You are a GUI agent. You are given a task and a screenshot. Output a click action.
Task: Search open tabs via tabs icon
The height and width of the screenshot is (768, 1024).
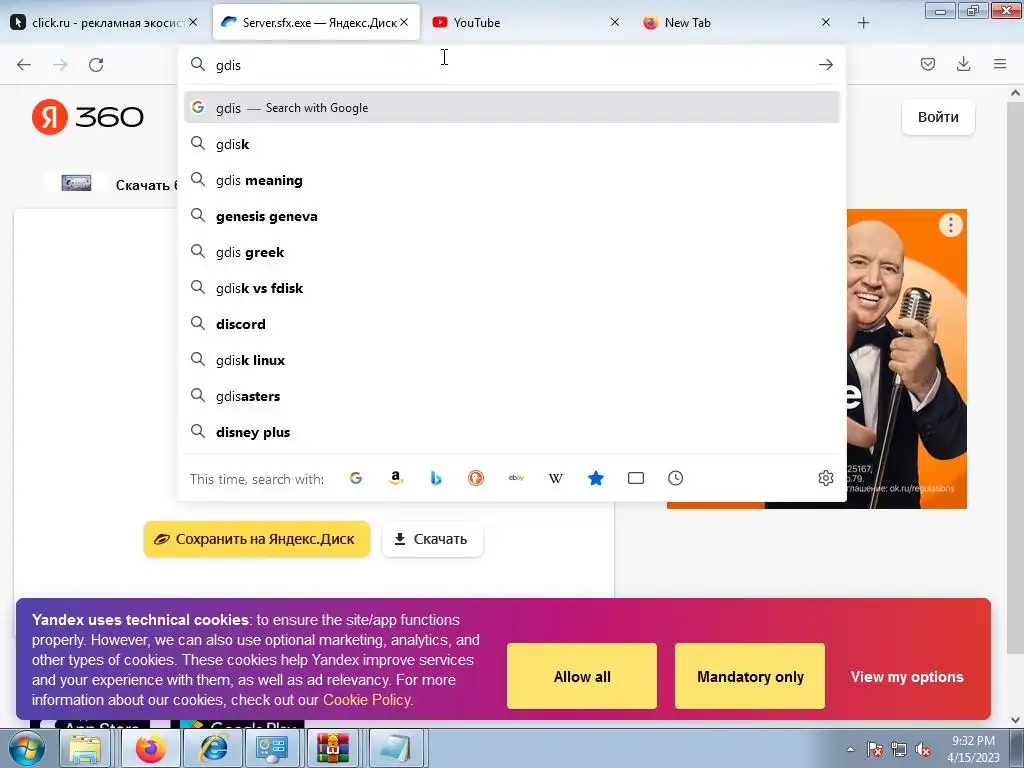pyautogui.click(x=635, y=478)
